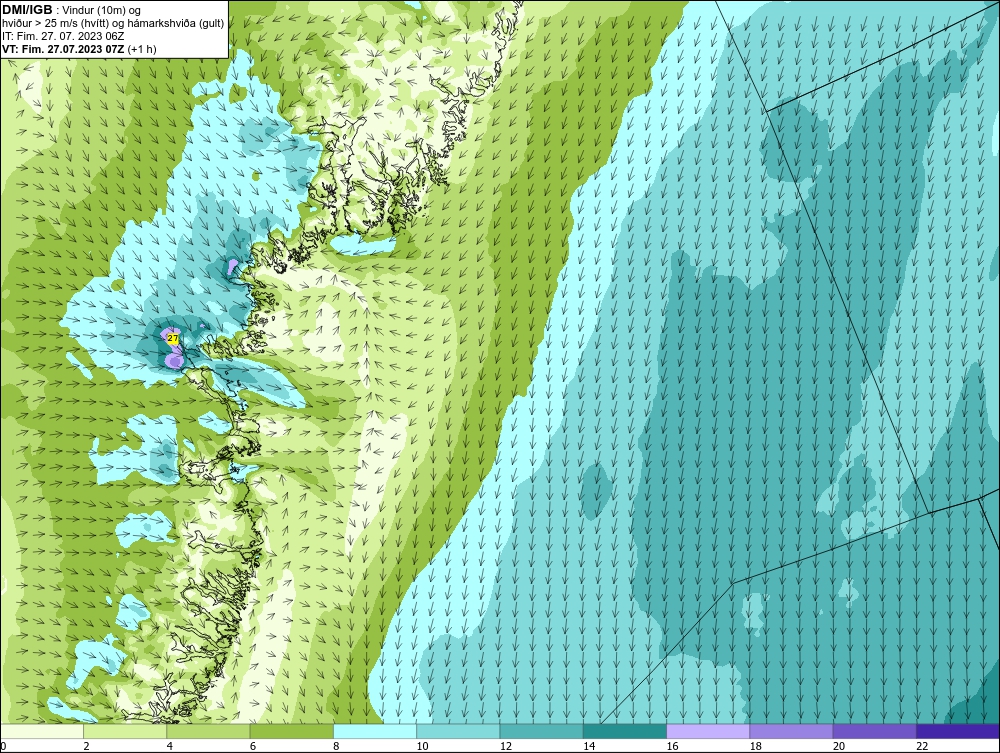The image size is (1000, 753).
Task: Click the legend tick label 22
Action: (922, 747)
